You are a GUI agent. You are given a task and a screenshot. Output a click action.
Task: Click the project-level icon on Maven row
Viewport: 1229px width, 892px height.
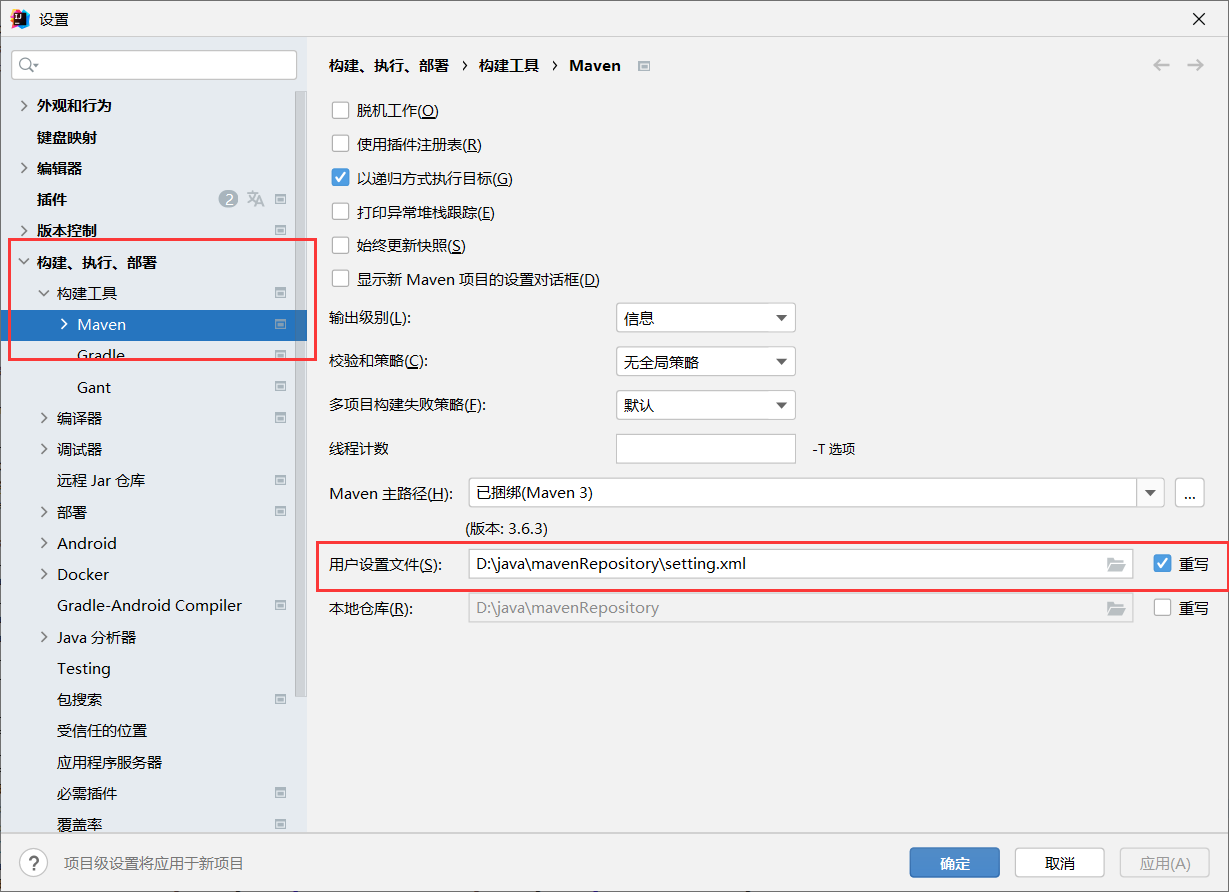[x=281, y=324]
